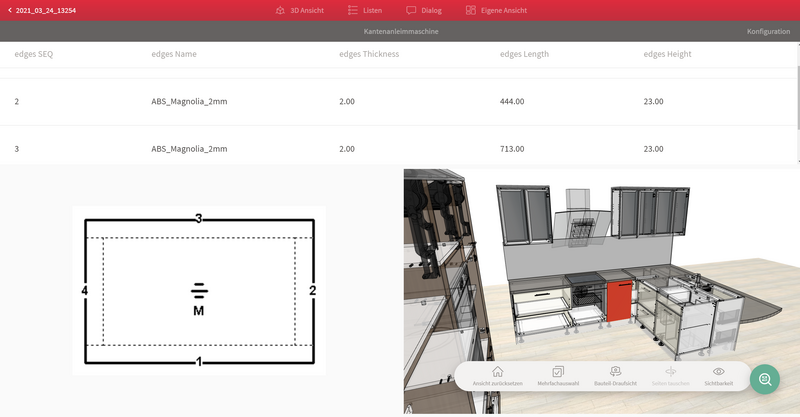This screenshot has width=800, height=417.
Task: Click the Kantenanleimmaschine title
Action: coord(400,32)
